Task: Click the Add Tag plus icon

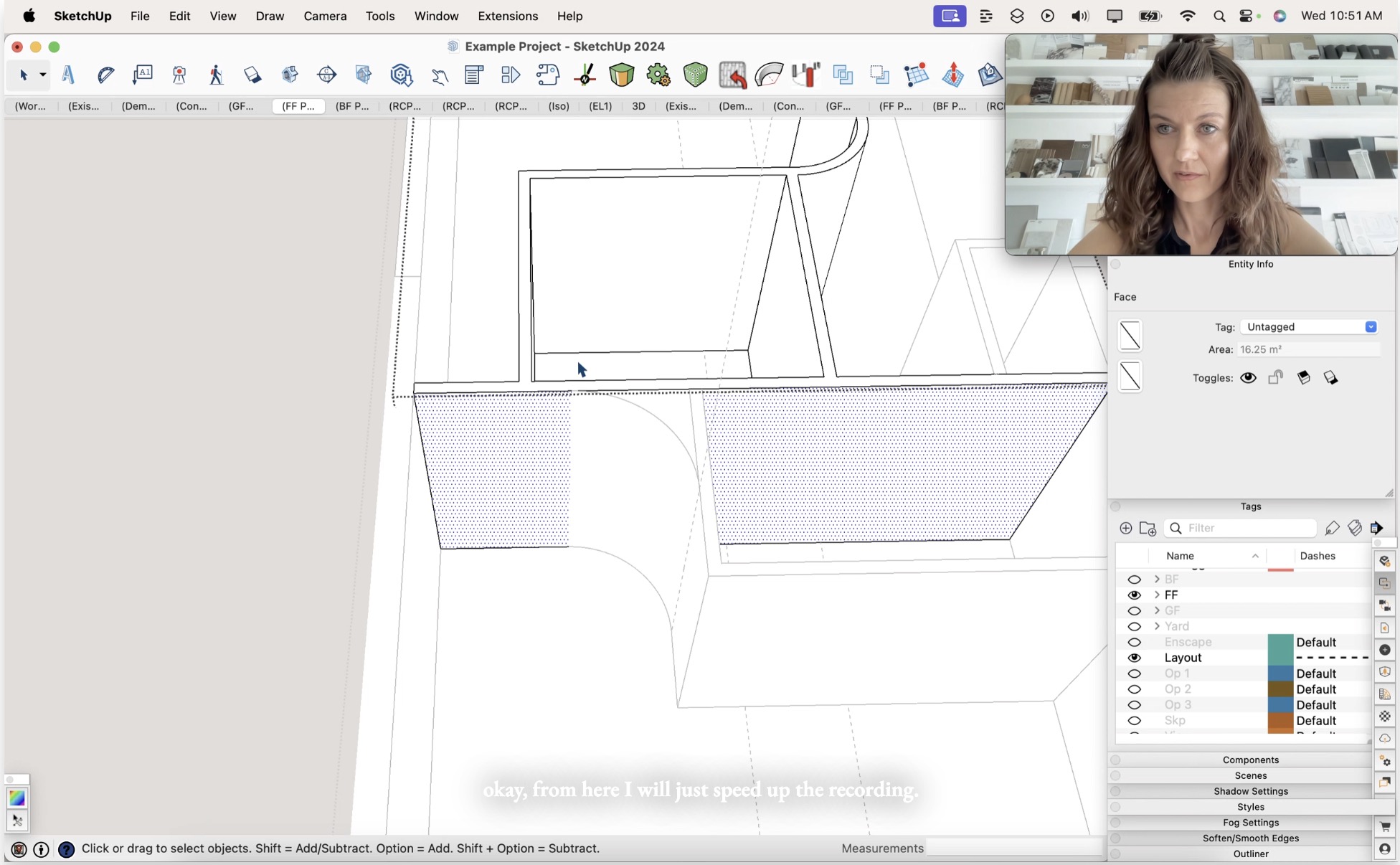Action: (1126, 528)
